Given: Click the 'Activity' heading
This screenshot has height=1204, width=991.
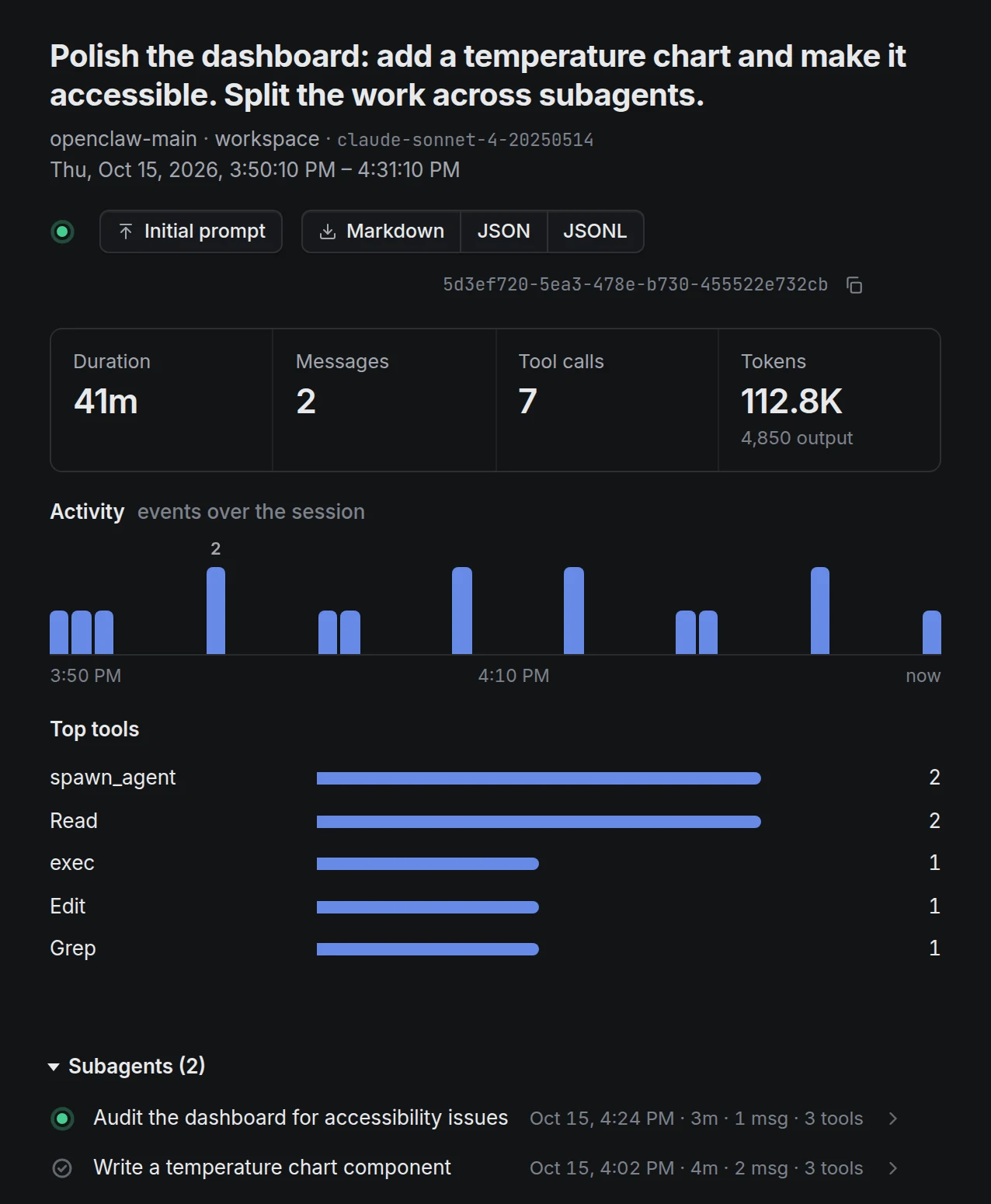Looking at the screenshot, I should [87, 512].
